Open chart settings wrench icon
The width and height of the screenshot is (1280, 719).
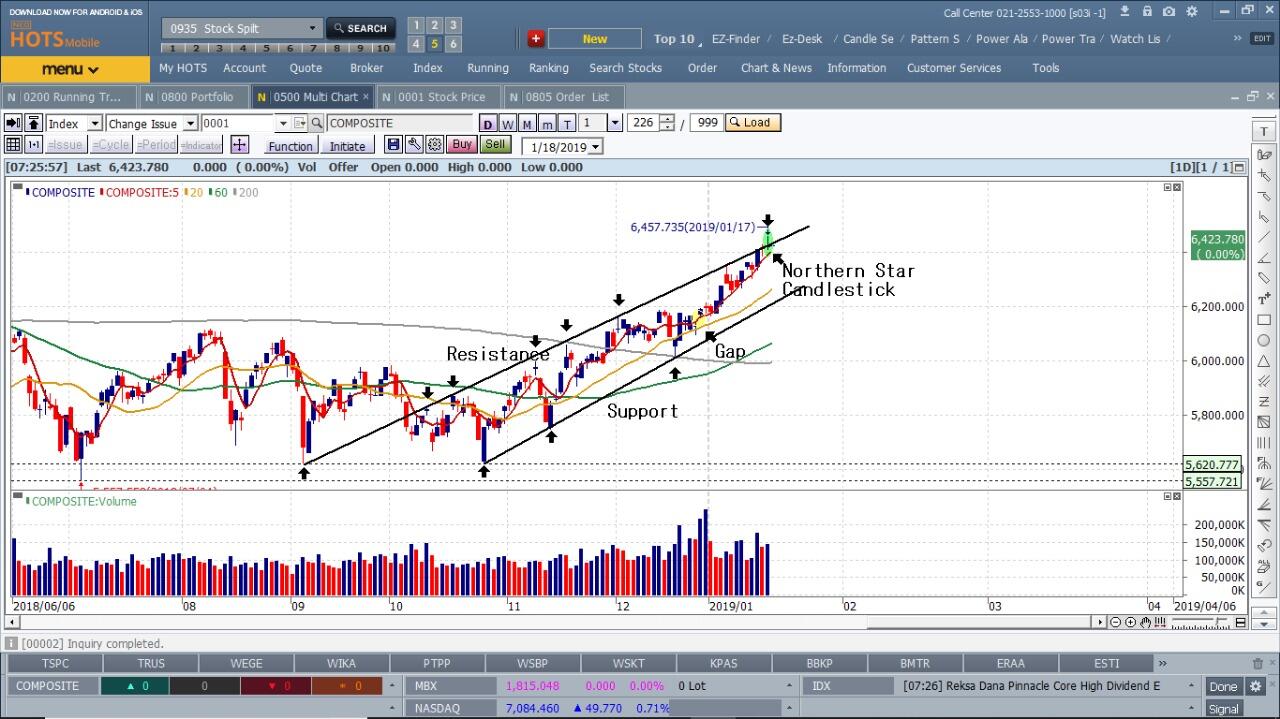[414, 145]
